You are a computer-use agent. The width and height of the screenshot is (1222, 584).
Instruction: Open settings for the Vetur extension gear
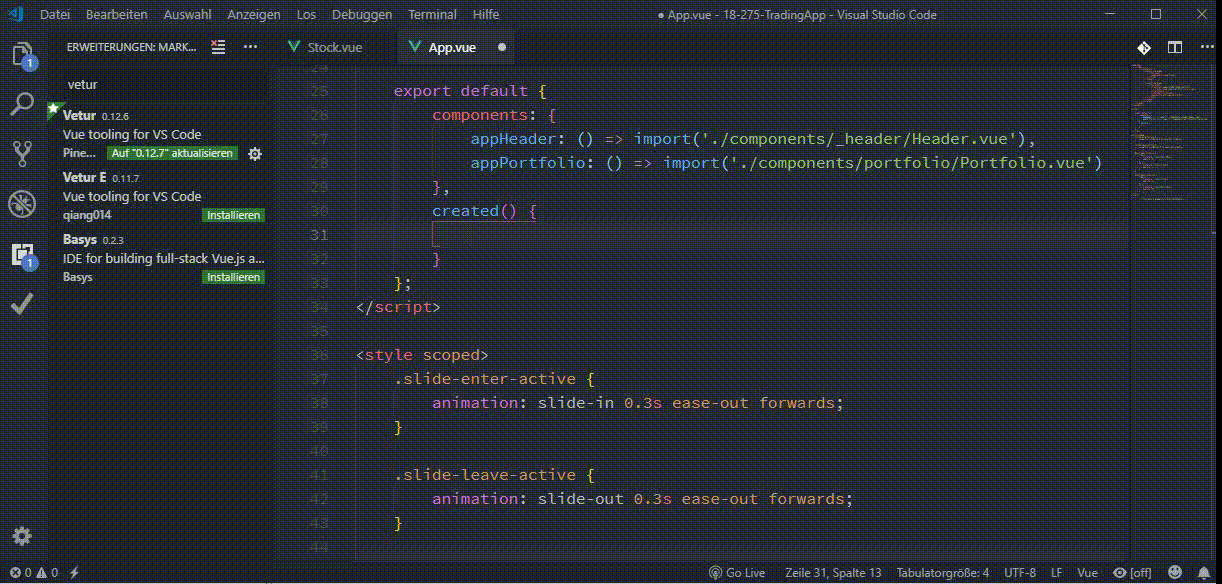(255, 154)
